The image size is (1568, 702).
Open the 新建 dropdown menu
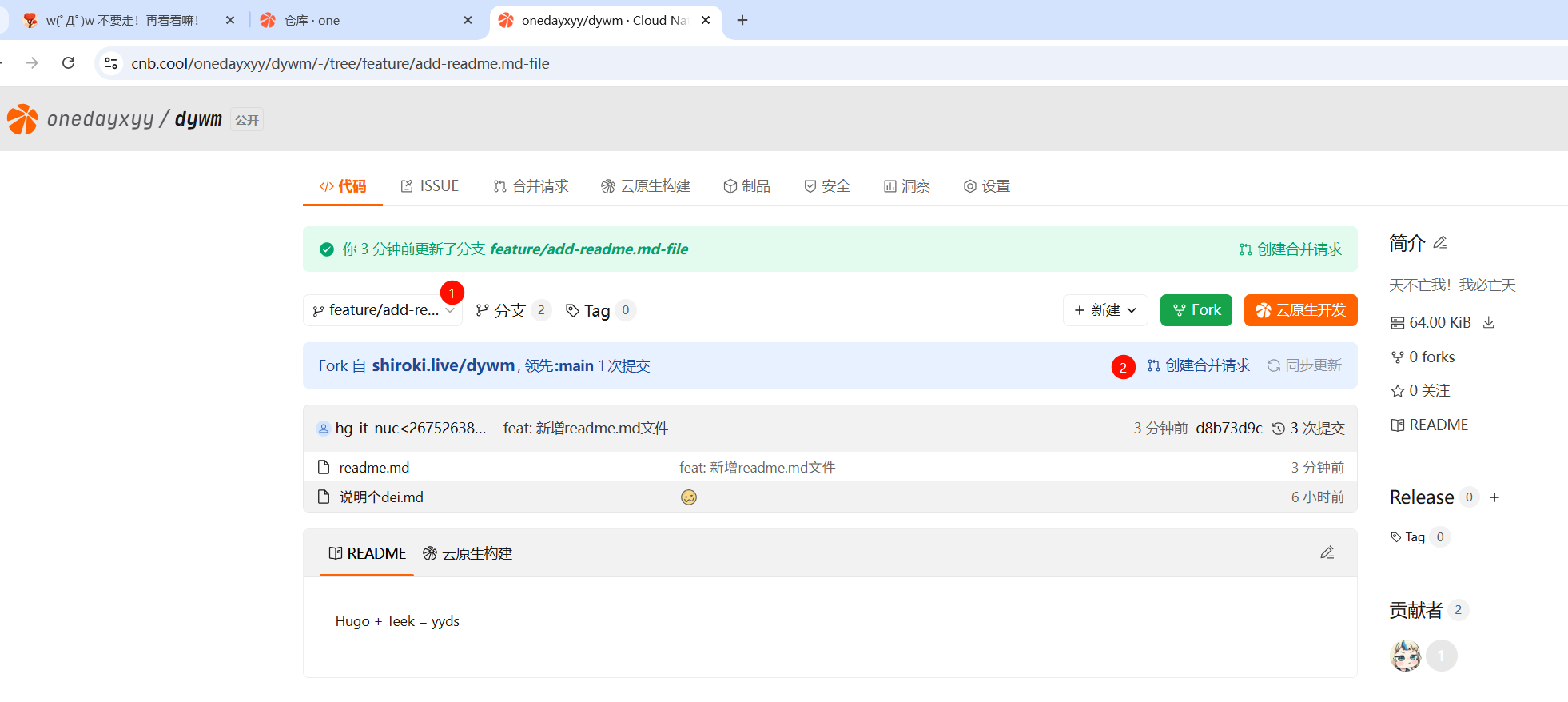pyautogui.click(x=1105, y=310)
